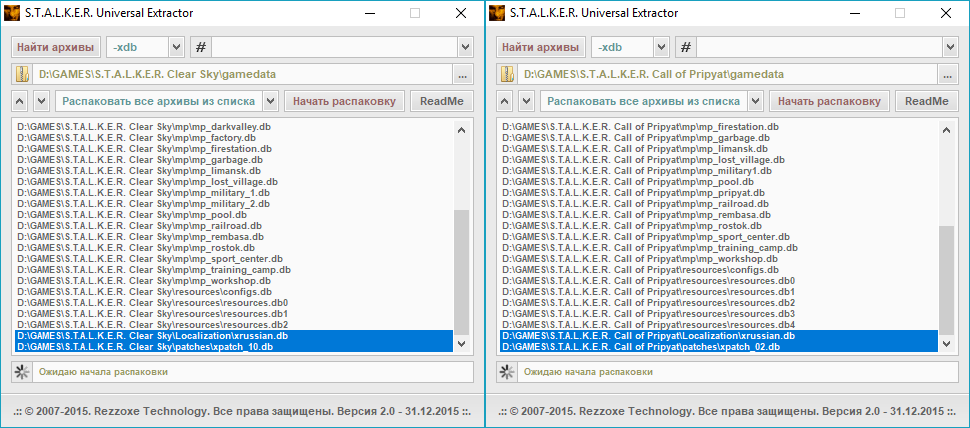Expand the combo box after # in Call of Pripyat window
The height and width of the screenshot is (428, 970).
(950, 47)
